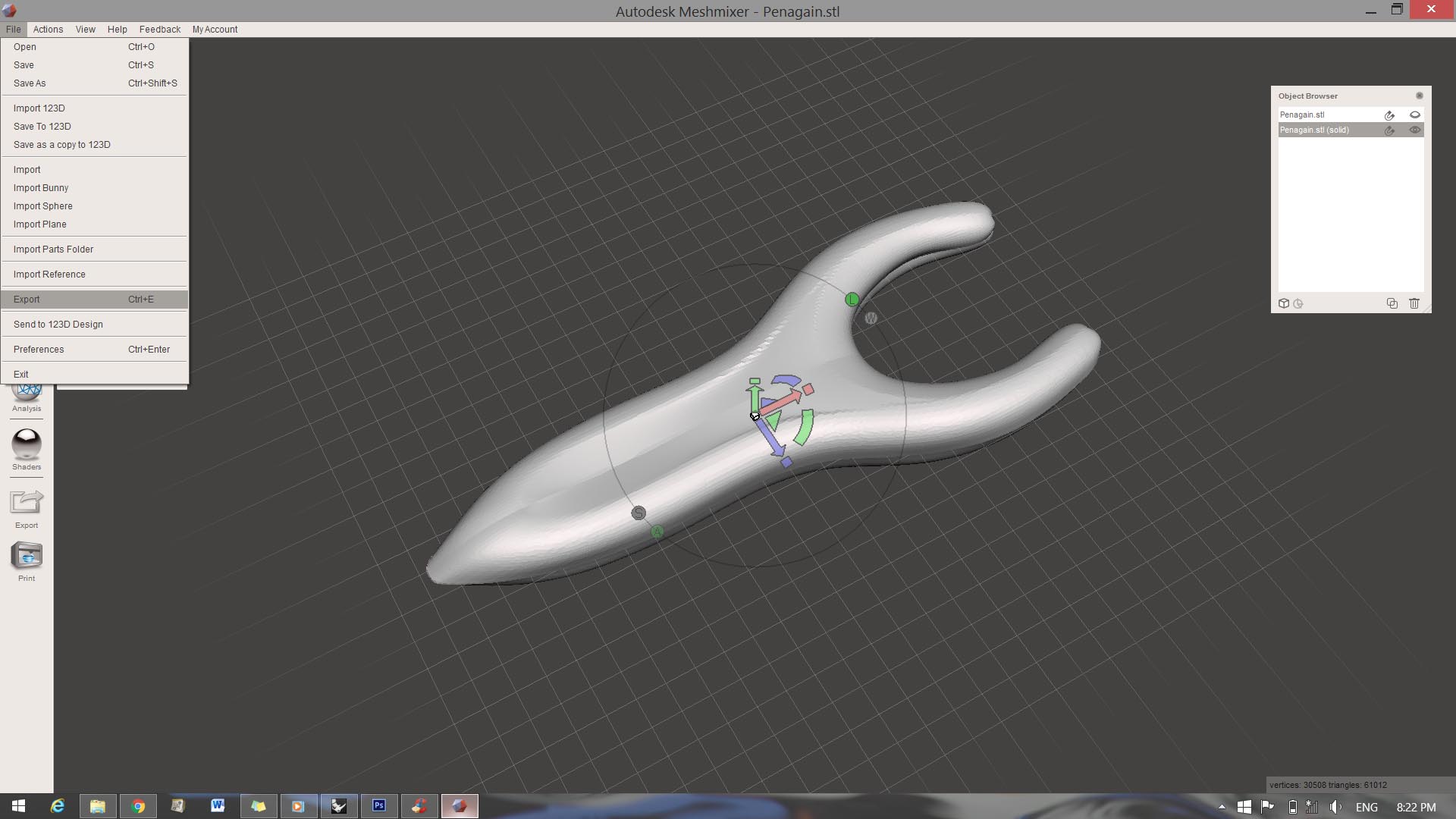The width and height of the screenshot is (1456, 819).
Task: Delete the selected object with trash icon
Action: (1414, 303)
